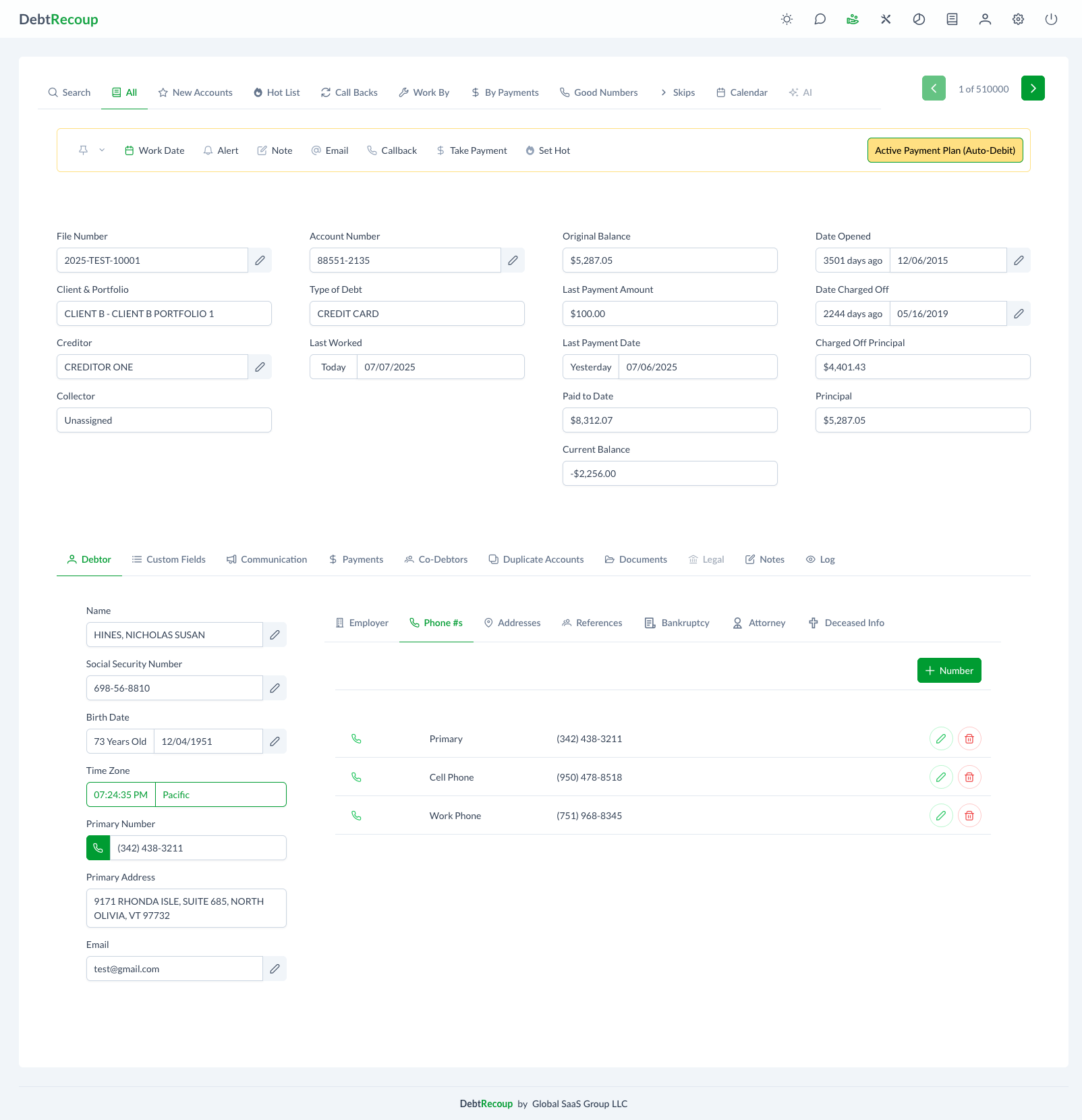The width and height of the screenshot is (1082, 1120).
Task: Dial the primary number using green phone icon
Action: [98, 848]
